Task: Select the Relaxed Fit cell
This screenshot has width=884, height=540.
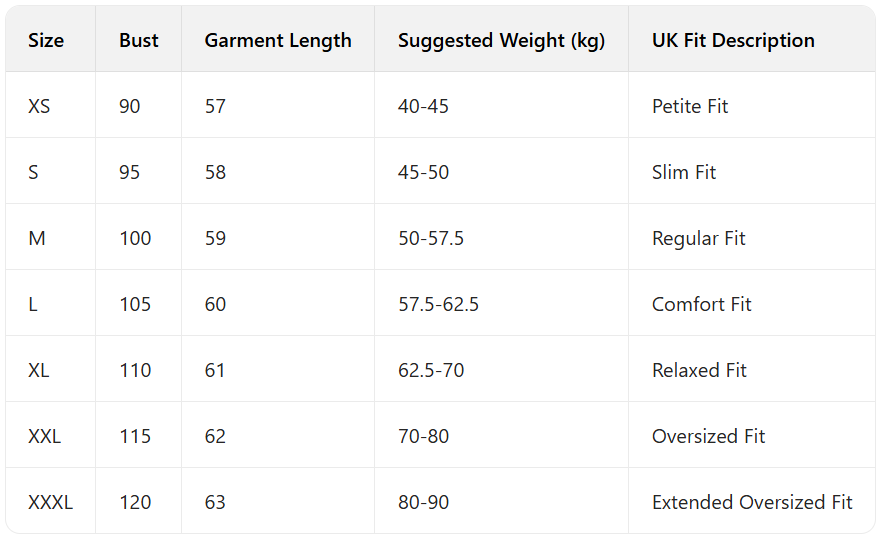Action: click(x=699, y=370)
